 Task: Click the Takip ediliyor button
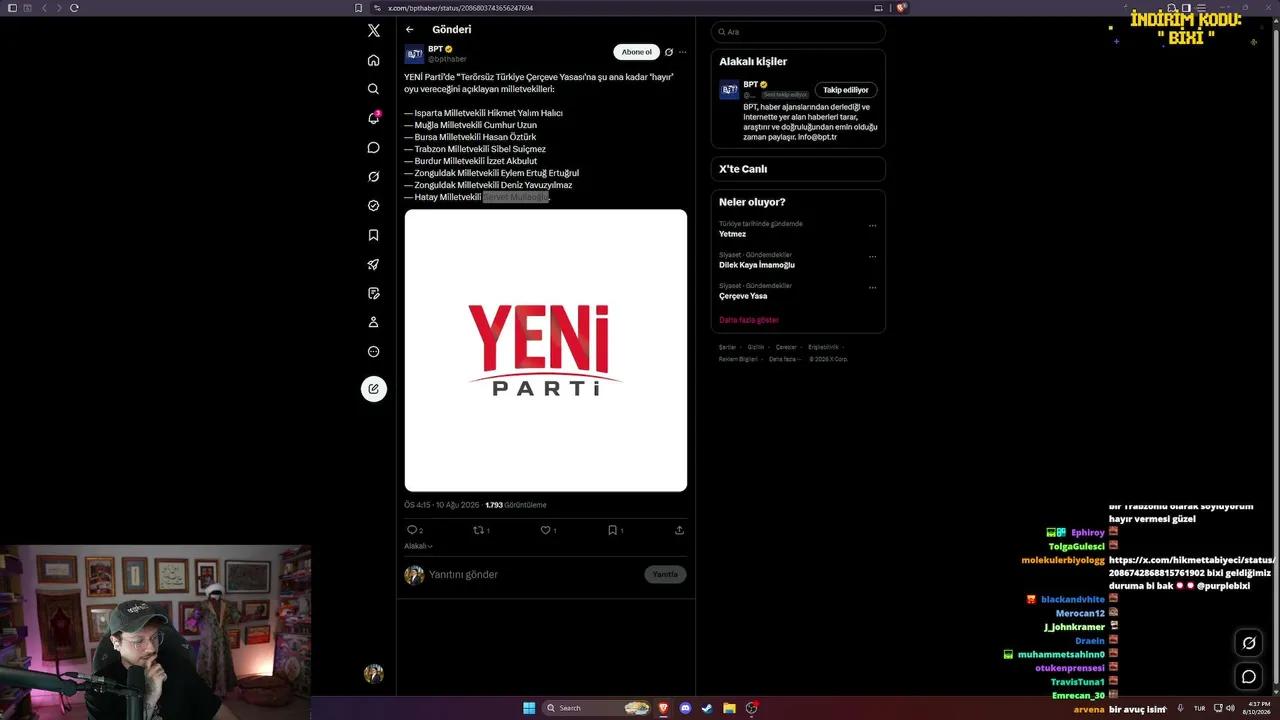(846, 90)
